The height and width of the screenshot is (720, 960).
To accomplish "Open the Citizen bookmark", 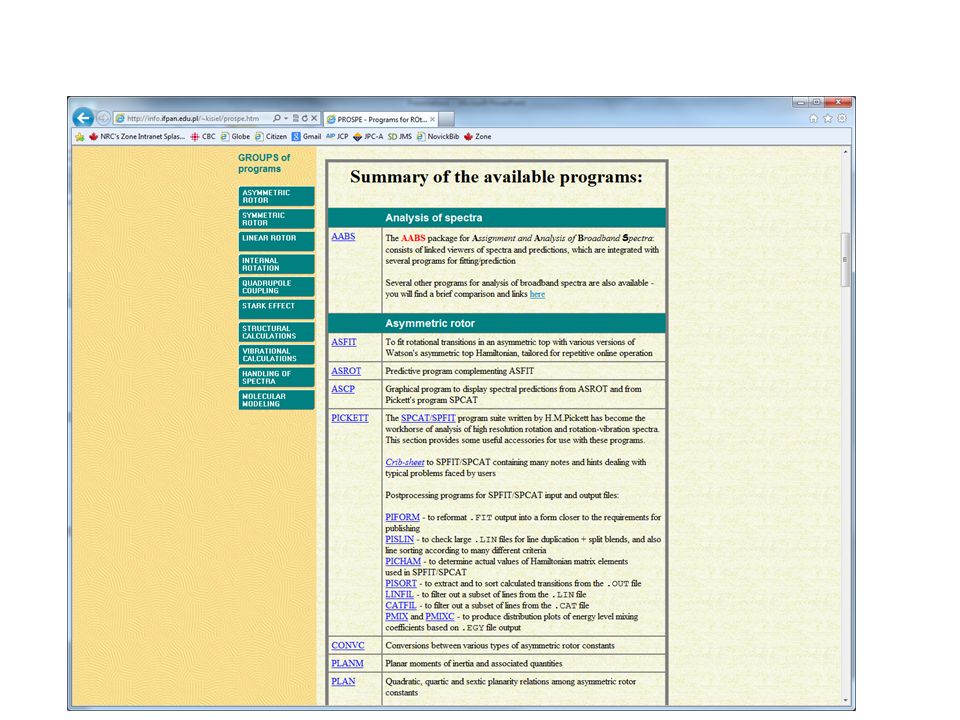I will 271,137.
